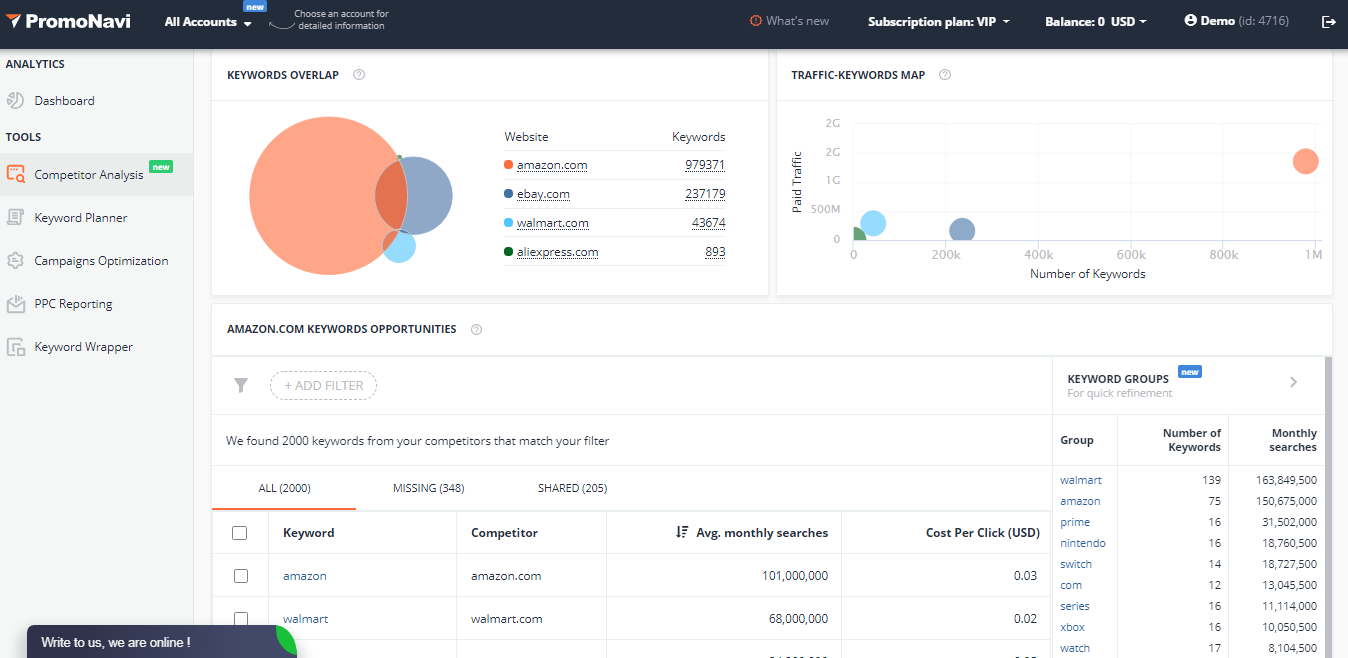Expand the Subscription plan VIP dropdown
Image resolution: width=1348 pixels, height=658 pixels.
tap(939, 21)
